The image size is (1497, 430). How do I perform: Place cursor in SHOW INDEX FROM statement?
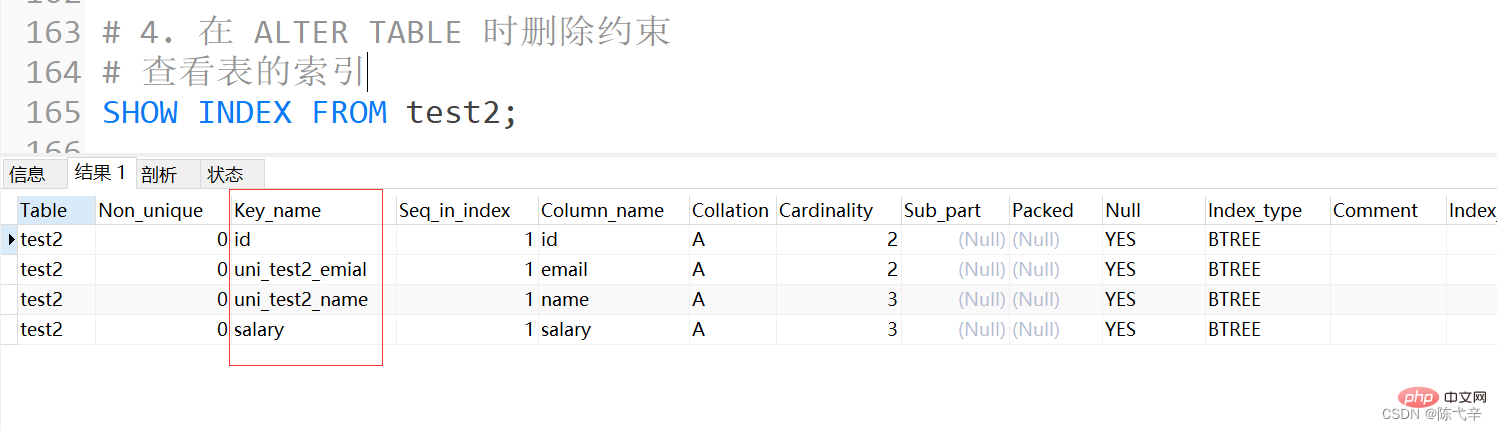pyautogui.click(x=310, y=113)
